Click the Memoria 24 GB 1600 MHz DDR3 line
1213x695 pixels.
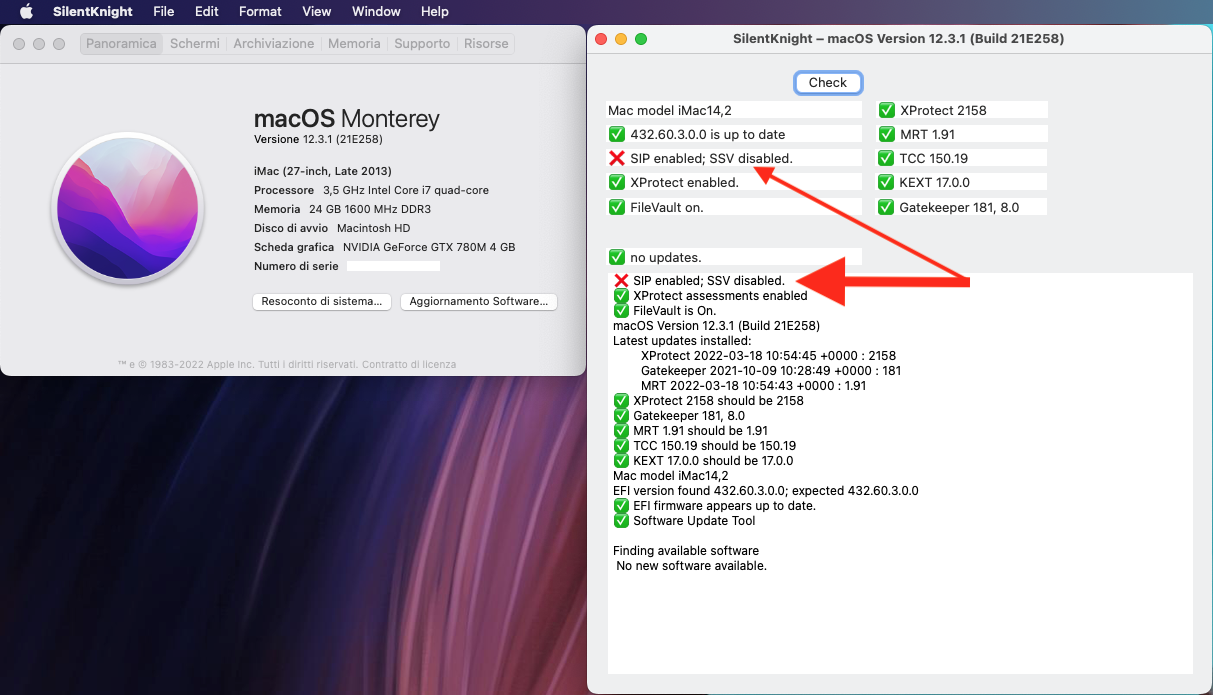(x=342, y=209)
